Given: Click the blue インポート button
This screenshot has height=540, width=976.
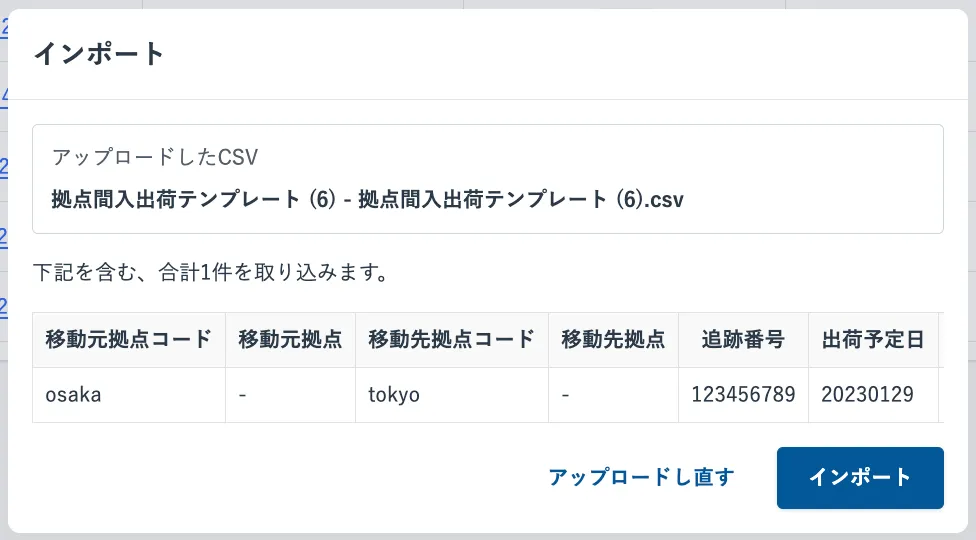Looking at the screenshot, I should pyautogui.click(x=860, y=477).
